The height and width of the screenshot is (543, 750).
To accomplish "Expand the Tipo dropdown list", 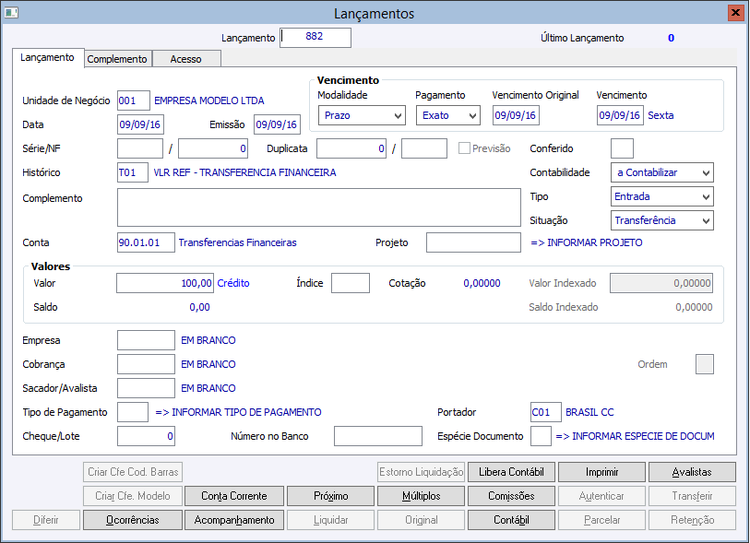I will coord(661,196).
